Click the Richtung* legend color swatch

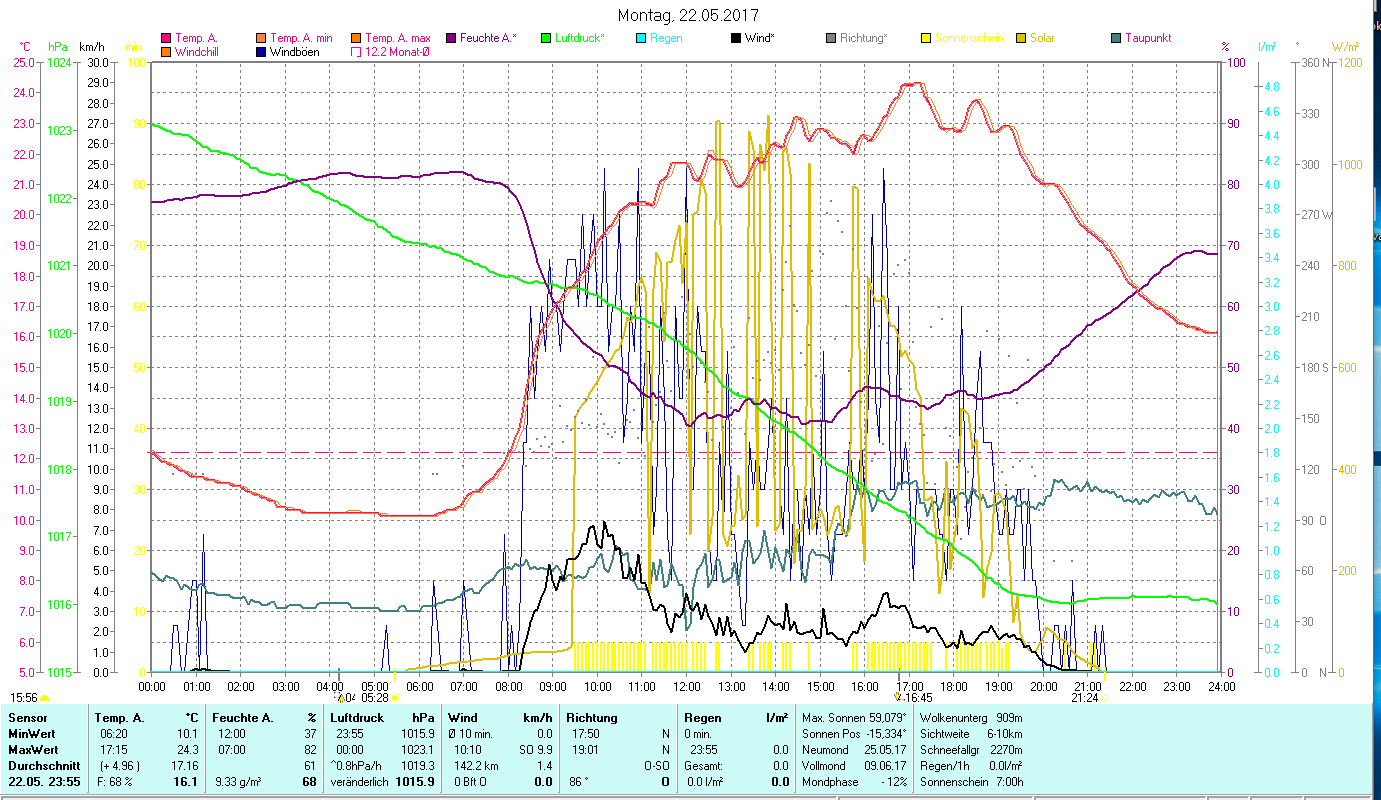[x=831, y=38]
